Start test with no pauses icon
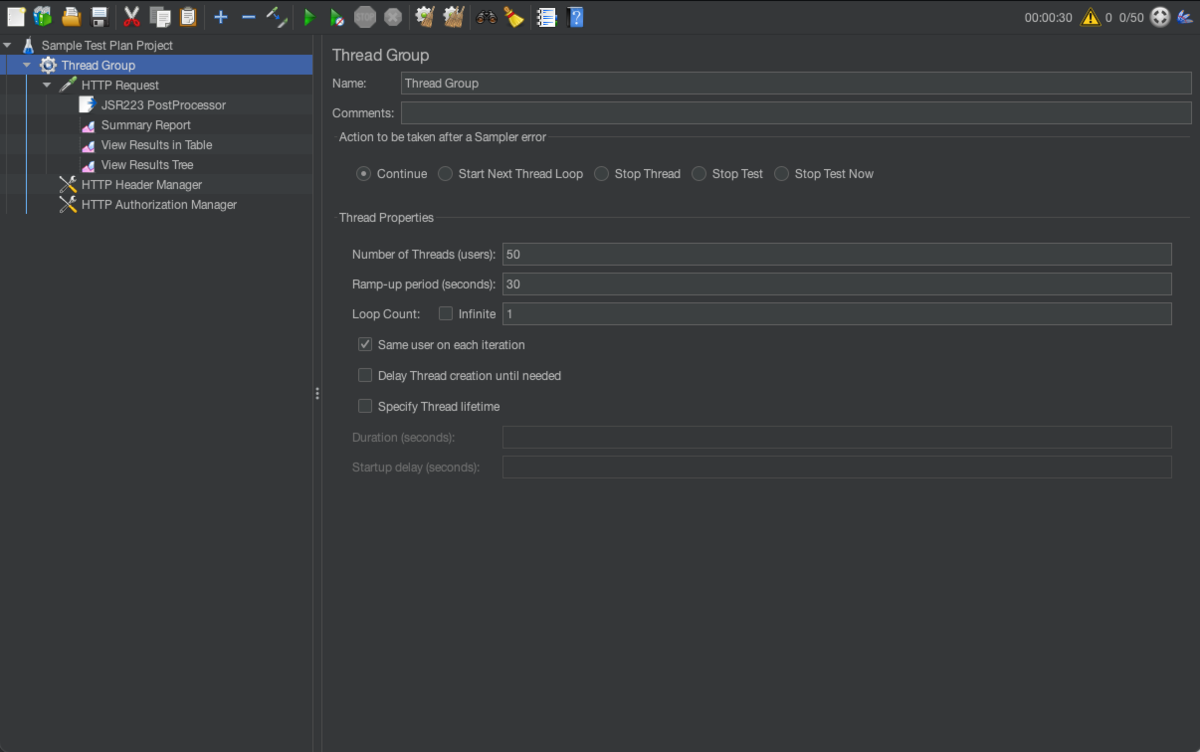Screen dimensions: 1200x752 pos(337,17)
